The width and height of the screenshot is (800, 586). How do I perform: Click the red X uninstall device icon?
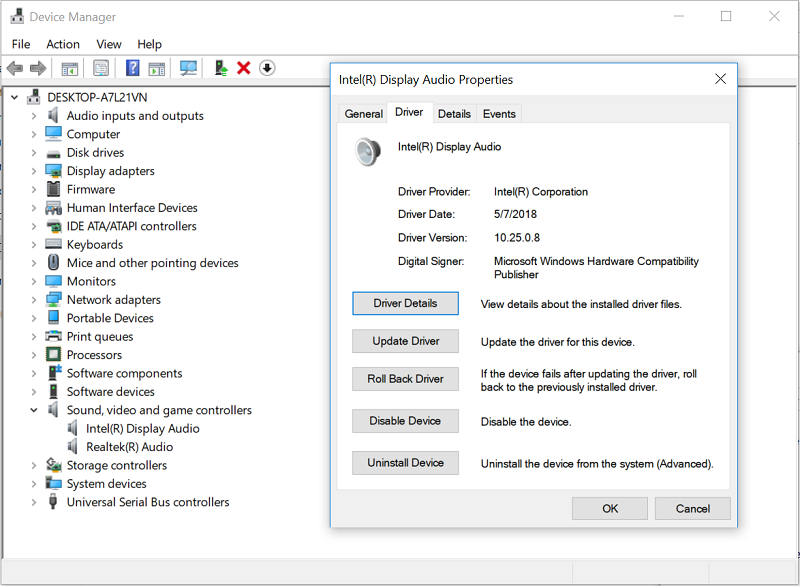click(244, 68)
